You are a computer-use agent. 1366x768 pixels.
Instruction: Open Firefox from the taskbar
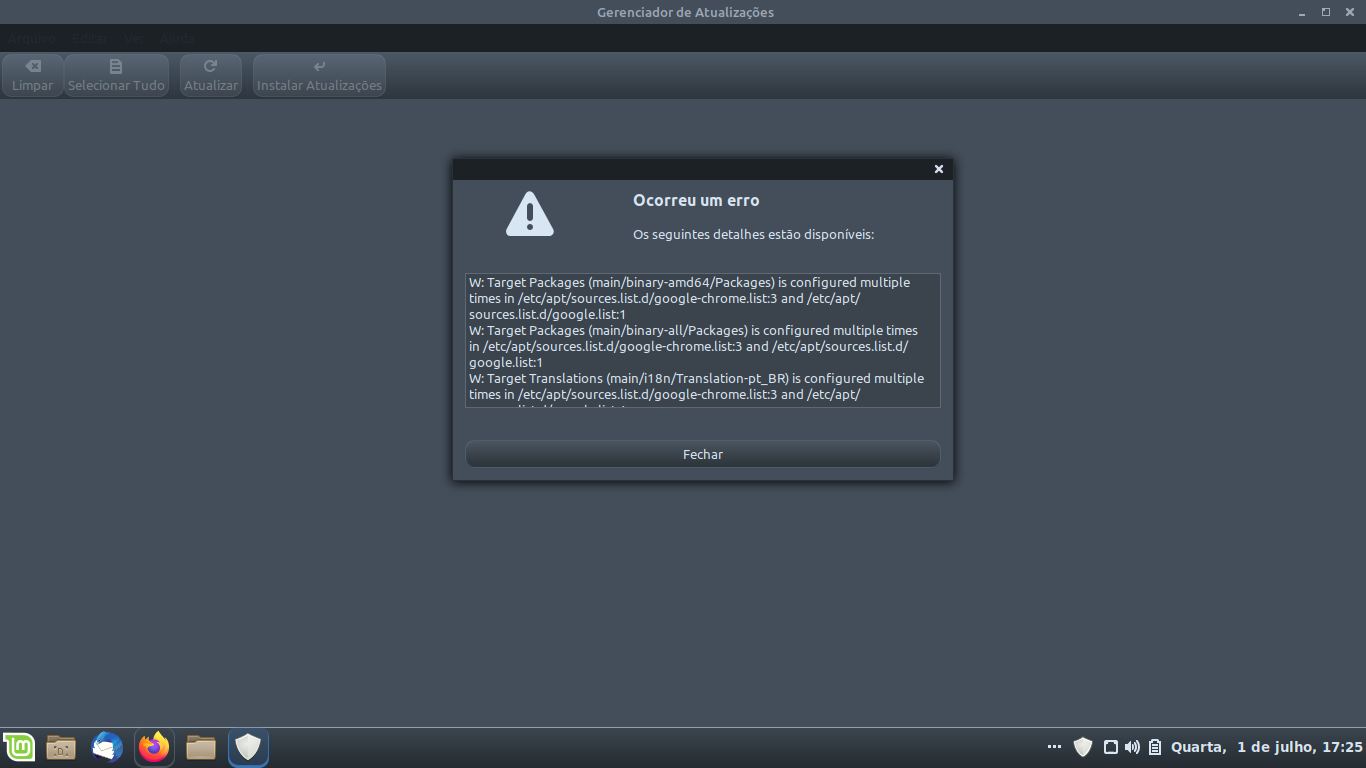click(154, 747)
